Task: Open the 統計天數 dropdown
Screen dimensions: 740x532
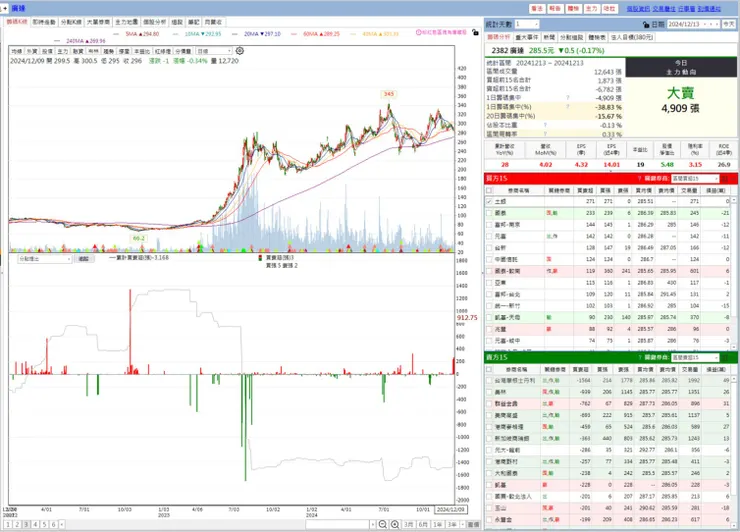Action: [527, 24]
